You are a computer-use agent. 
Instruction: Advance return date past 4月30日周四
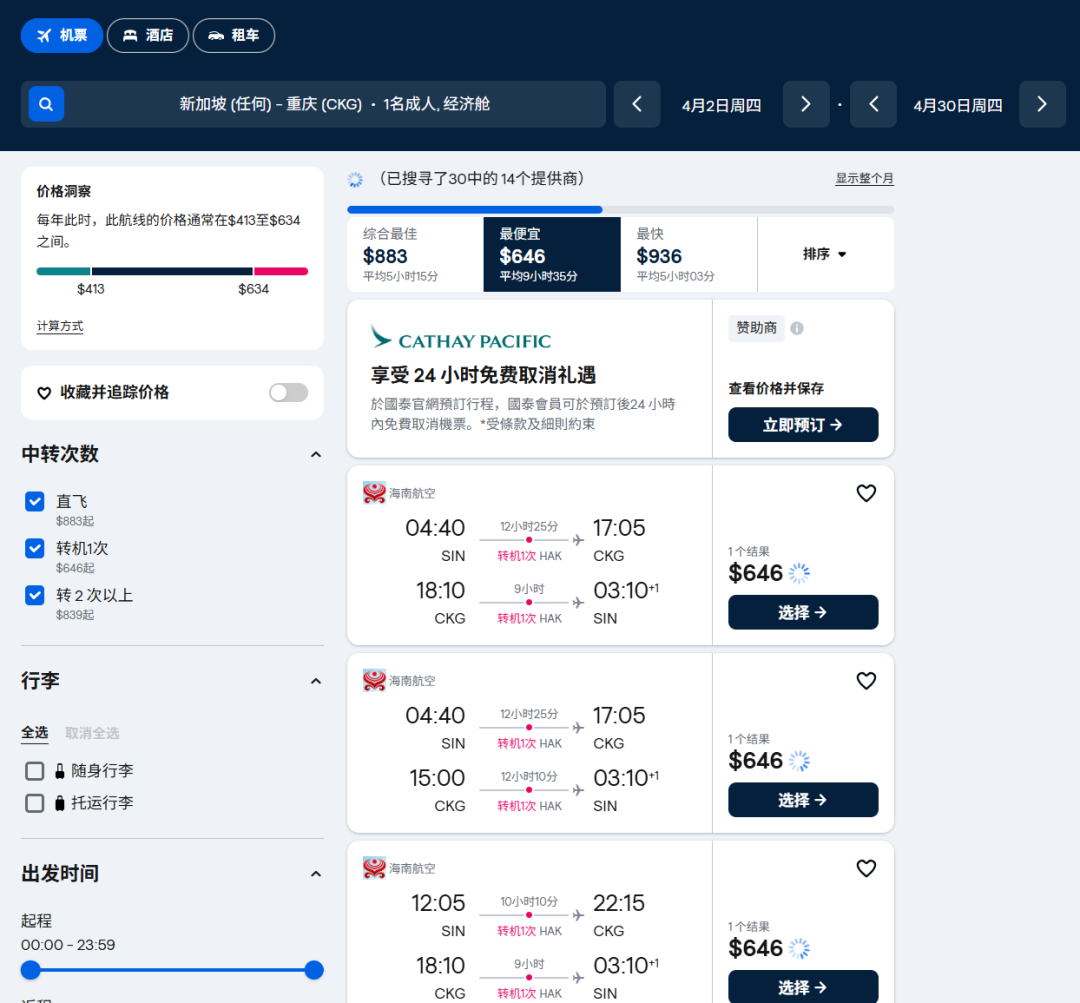pyautogui.click(x=1042, y=105)
